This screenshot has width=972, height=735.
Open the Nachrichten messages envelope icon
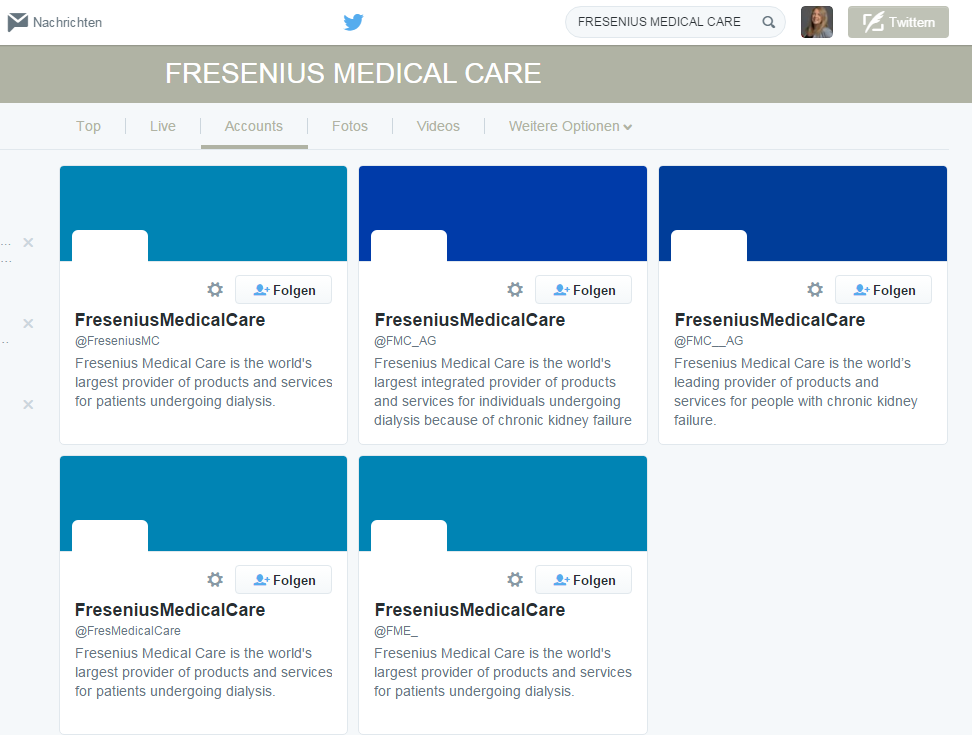click(x=18, y=22)
